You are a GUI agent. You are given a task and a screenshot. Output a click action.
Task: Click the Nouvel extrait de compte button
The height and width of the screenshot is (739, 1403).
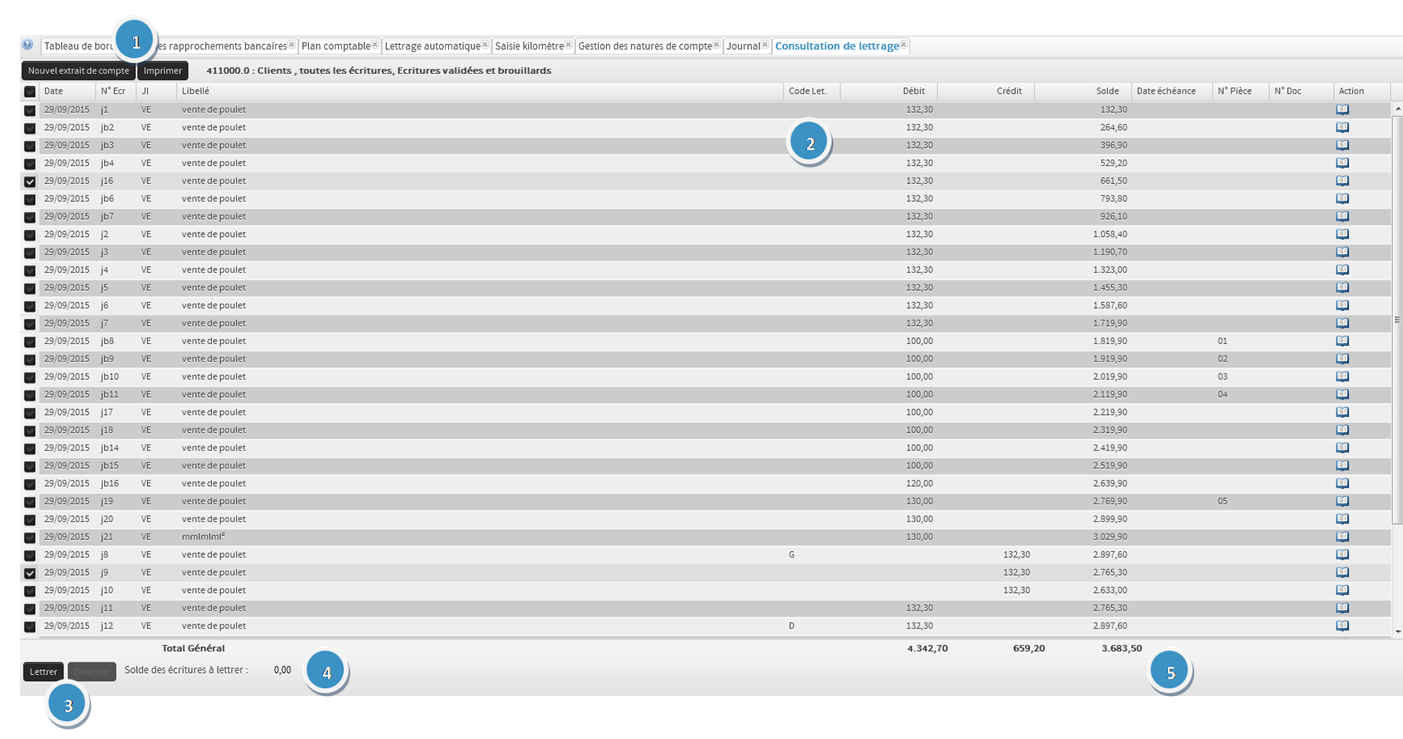pos(78,71)
